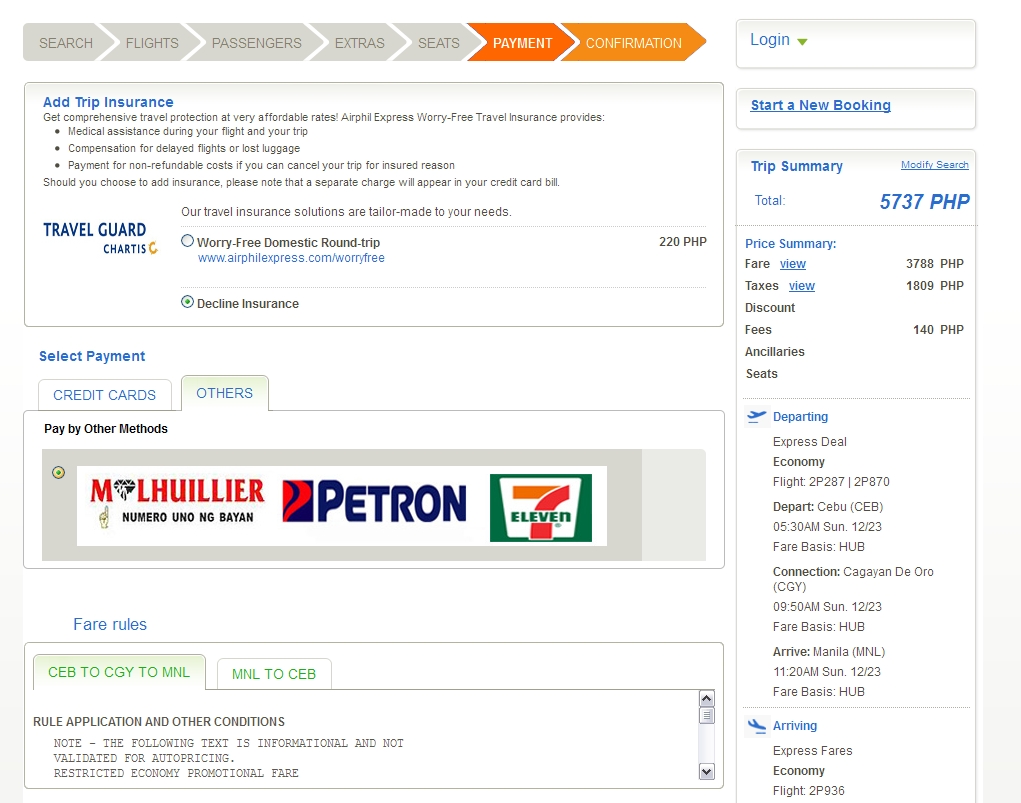The width and height of the screenshot is (1021, 803).
Task: Click the Fare rules heading
Action: (x=110, y=625)
